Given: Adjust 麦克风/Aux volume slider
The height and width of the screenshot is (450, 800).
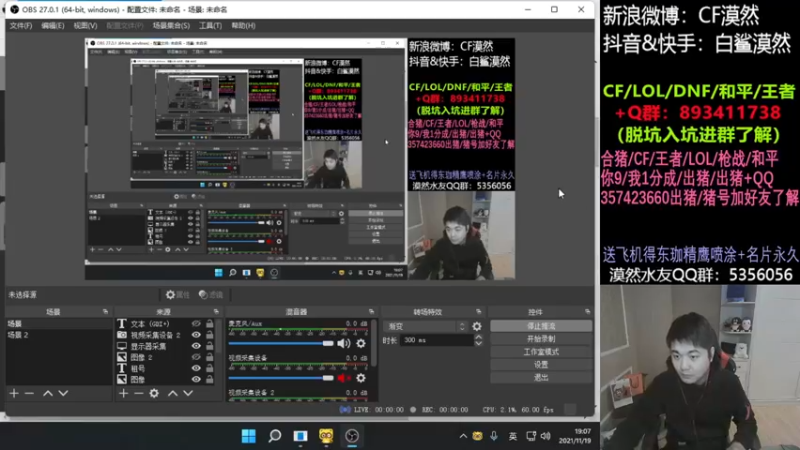Looking at the screenshot, I should coord(281,343).
